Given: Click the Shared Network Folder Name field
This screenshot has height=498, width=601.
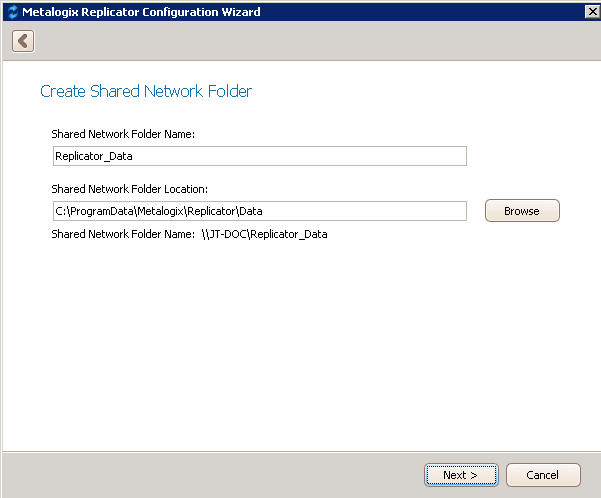Looking at the screenshot, I should (x=259, y=156).
